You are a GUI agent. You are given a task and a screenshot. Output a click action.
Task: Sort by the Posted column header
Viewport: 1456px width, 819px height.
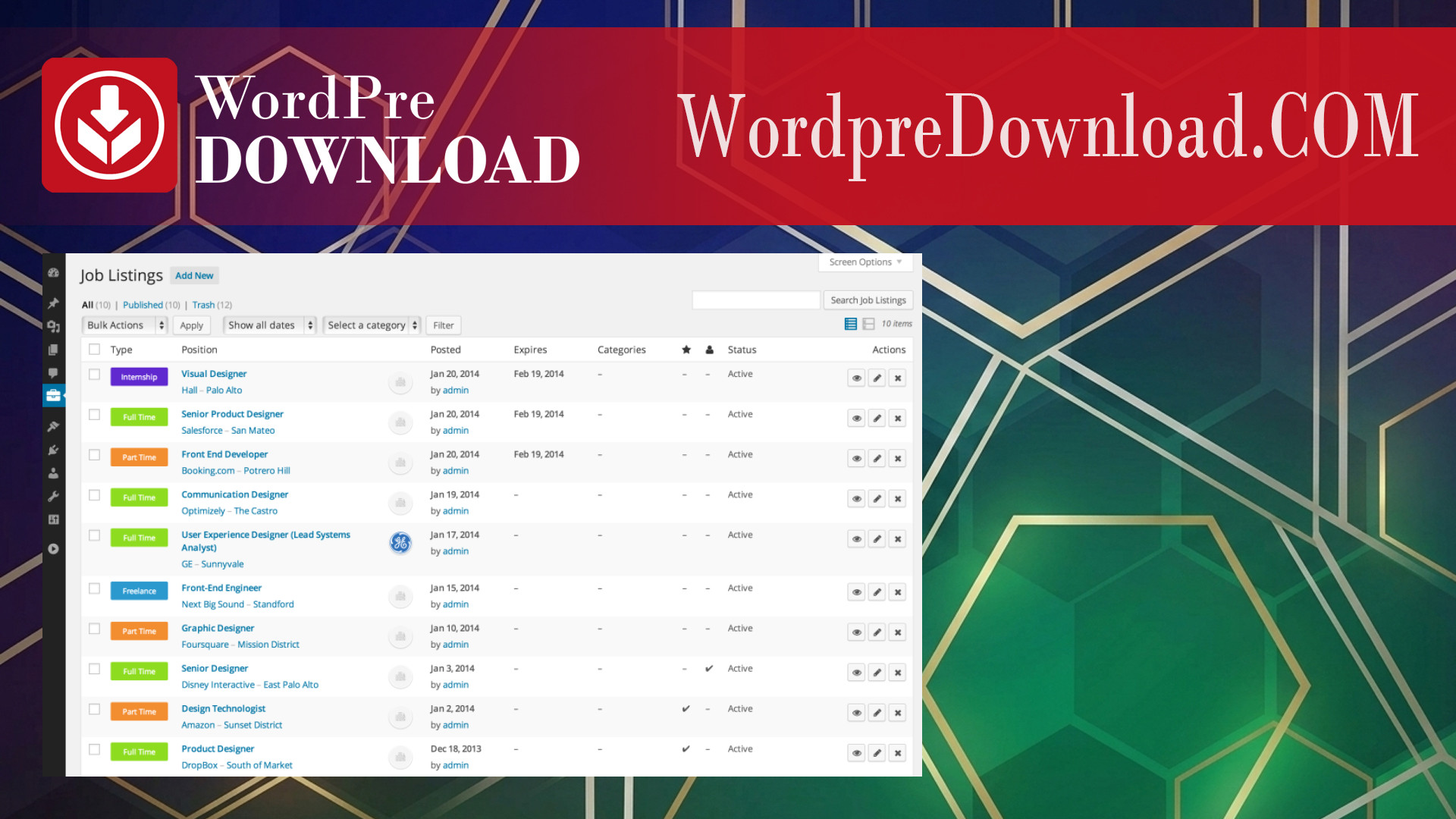tap(445, 350)
